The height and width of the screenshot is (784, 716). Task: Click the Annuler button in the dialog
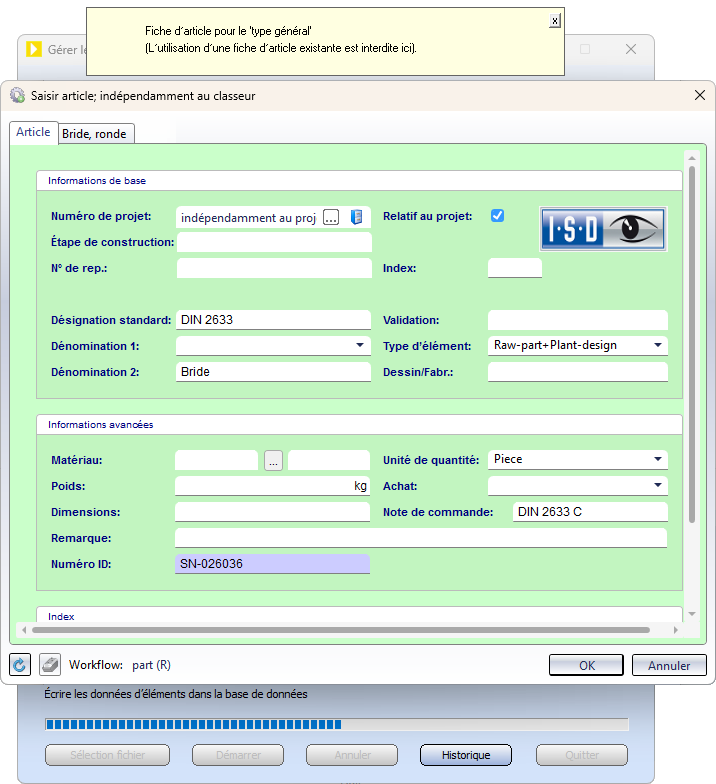pos(669,665)
